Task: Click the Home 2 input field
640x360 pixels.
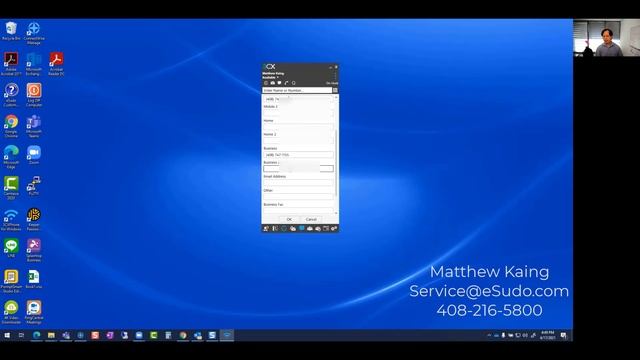Action: click(x=298, y=140)
